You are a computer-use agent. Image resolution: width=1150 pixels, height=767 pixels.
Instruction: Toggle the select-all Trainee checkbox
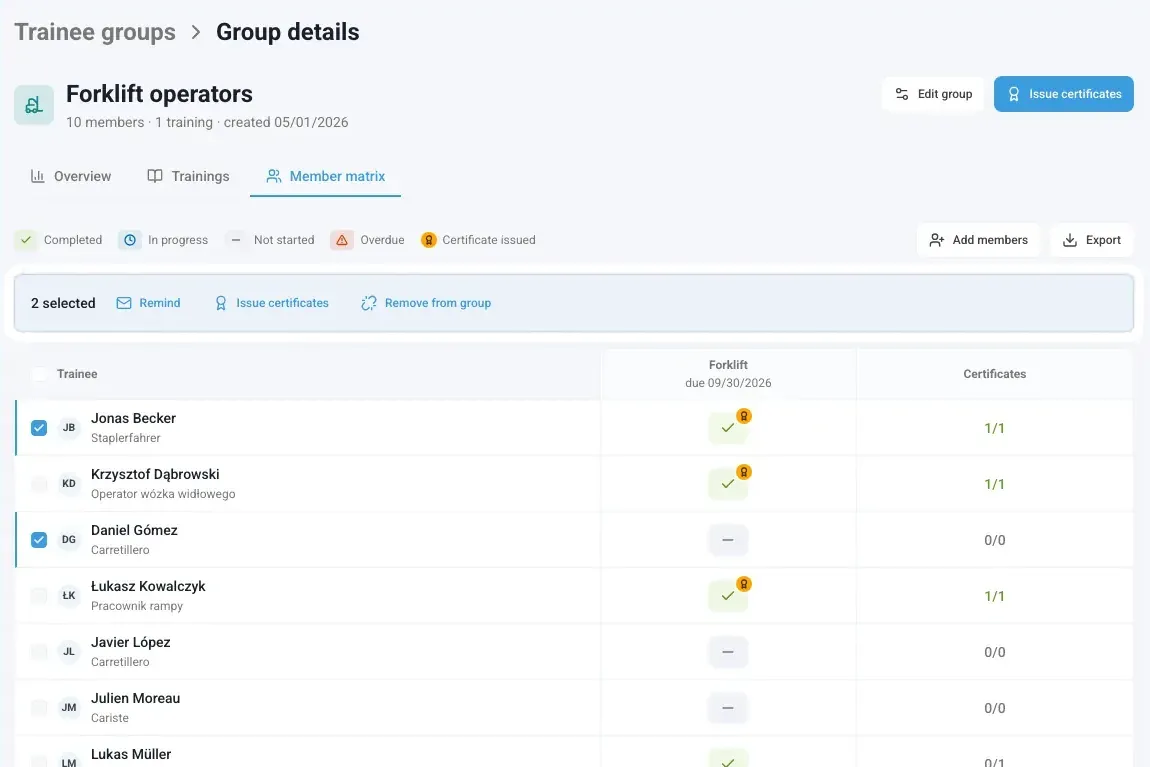40,374
